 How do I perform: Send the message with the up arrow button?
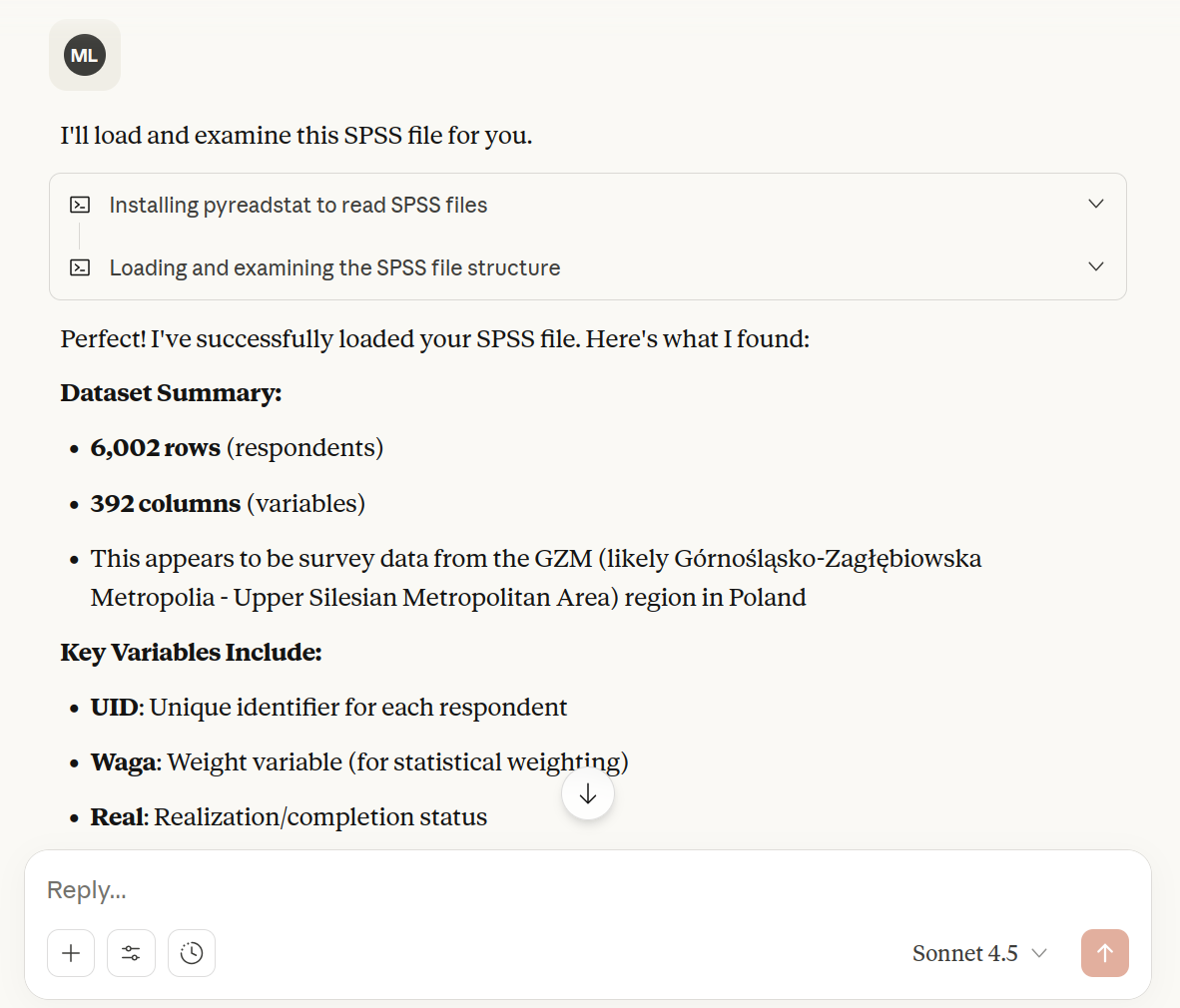[1104, 953]
